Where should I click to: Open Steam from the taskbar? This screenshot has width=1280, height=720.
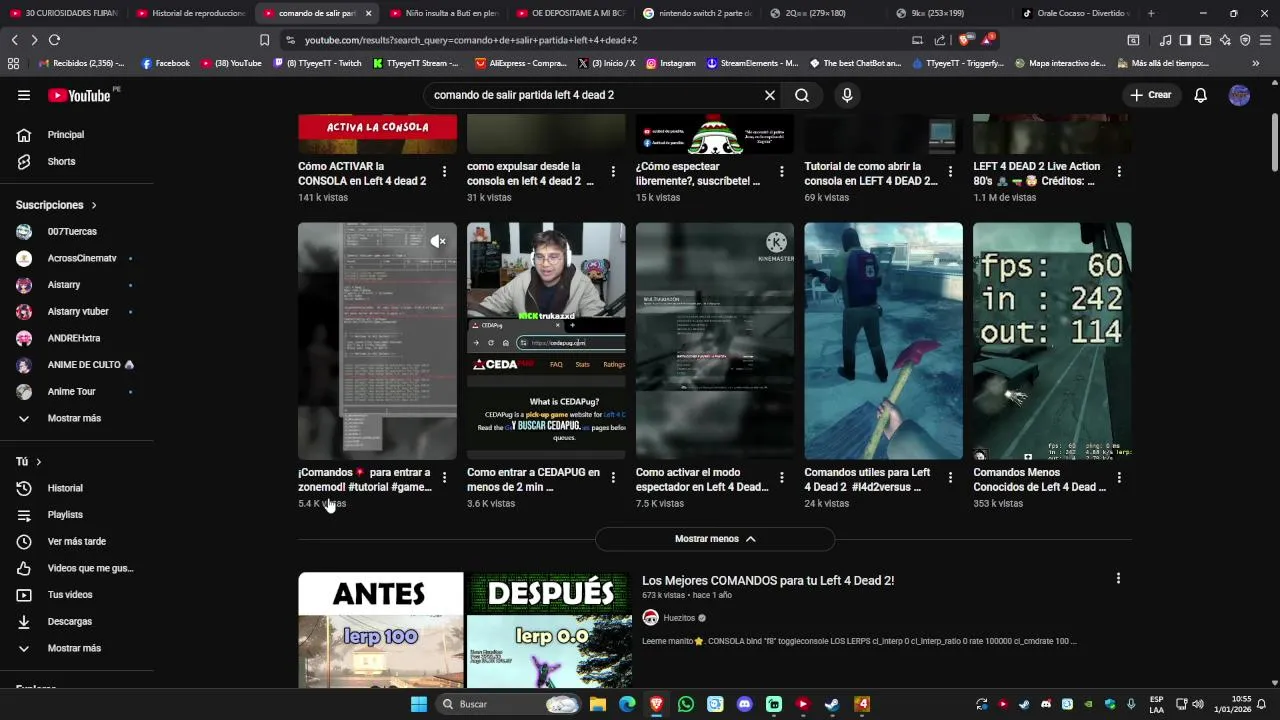click(832, 704)
